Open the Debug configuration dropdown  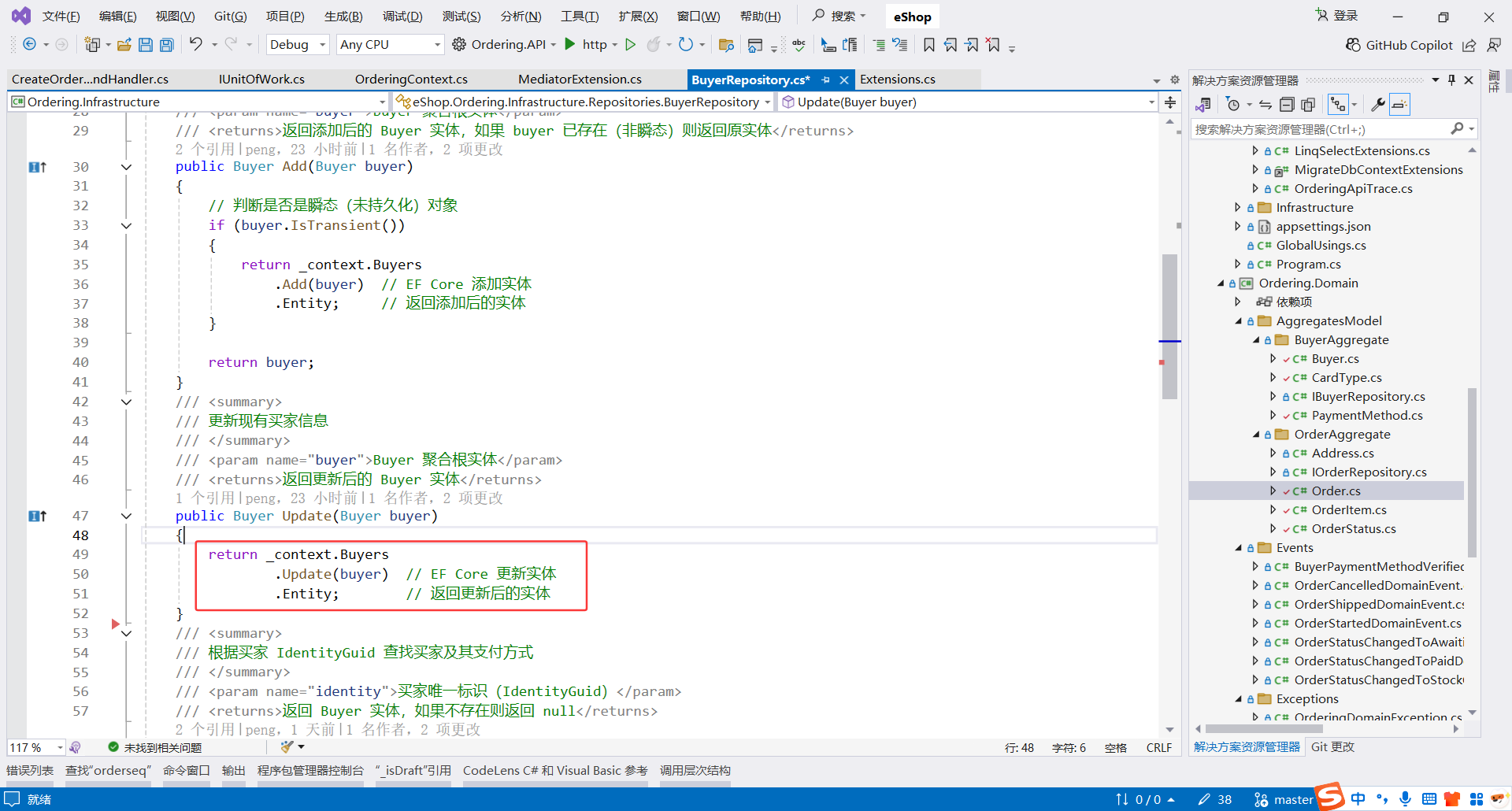pyautogui.click(x=297, y=45)
